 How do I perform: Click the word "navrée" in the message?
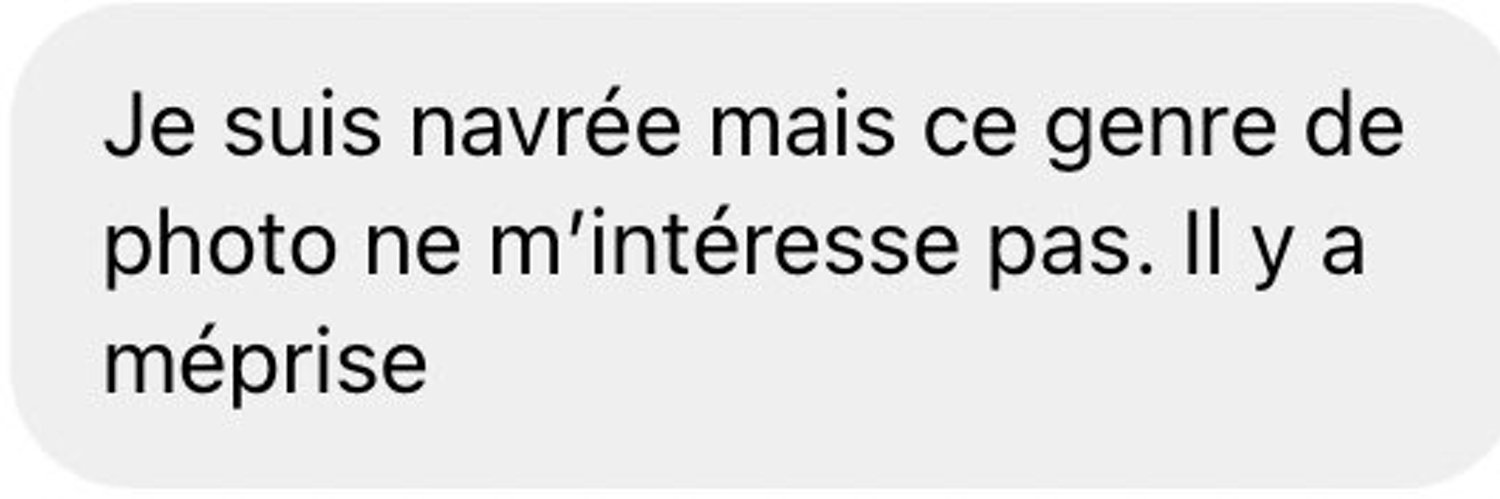click(545, 130)
